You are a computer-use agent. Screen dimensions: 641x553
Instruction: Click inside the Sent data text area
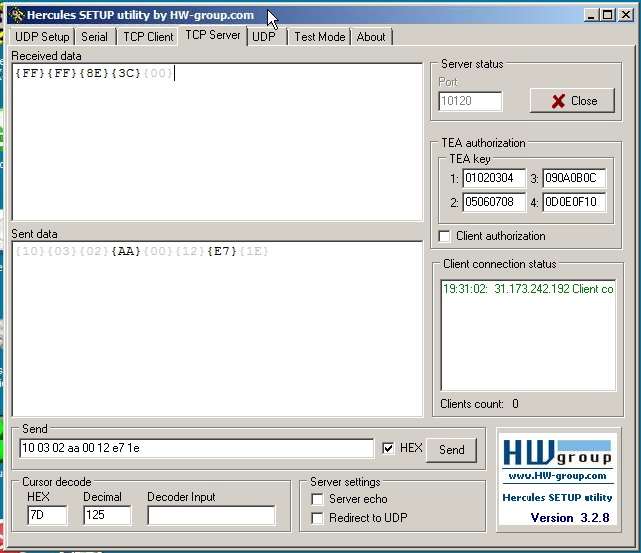217,329
